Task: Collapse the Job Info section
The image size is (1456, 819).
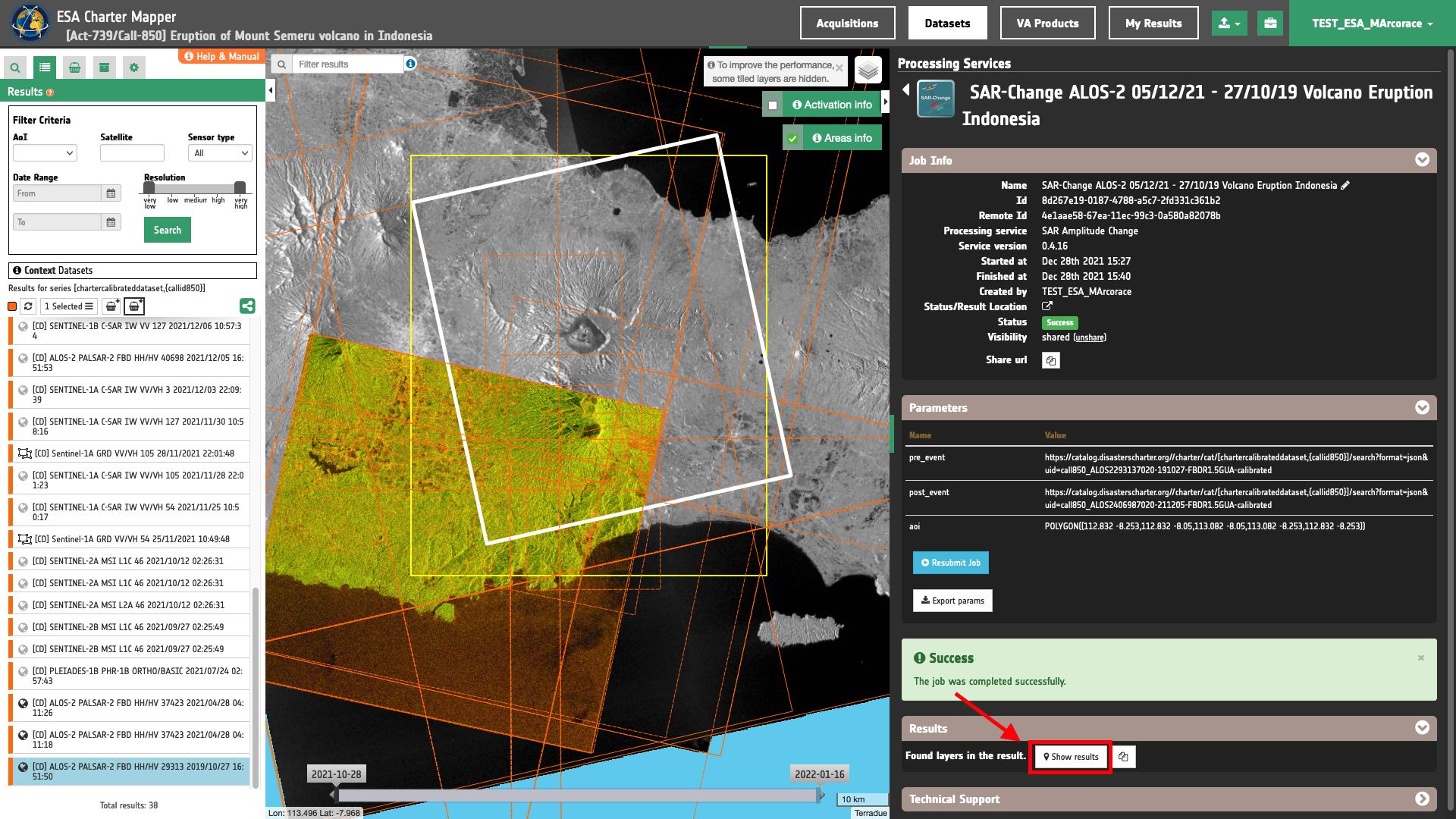Action: pyautogui.click(x=1422, y=160)
